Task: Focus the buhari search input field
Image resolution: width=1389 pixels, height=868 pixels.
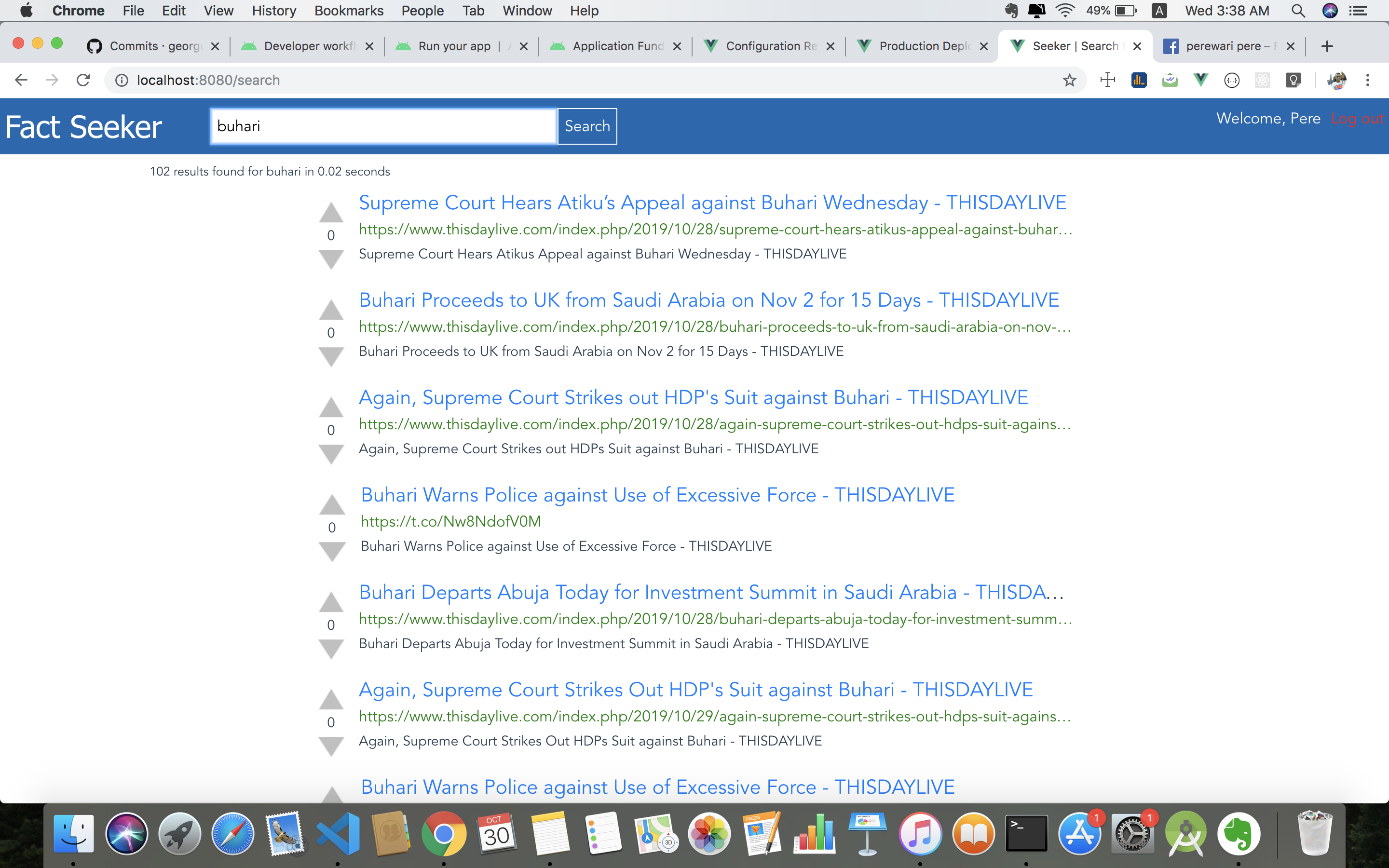Action: (x=383, y=126)
